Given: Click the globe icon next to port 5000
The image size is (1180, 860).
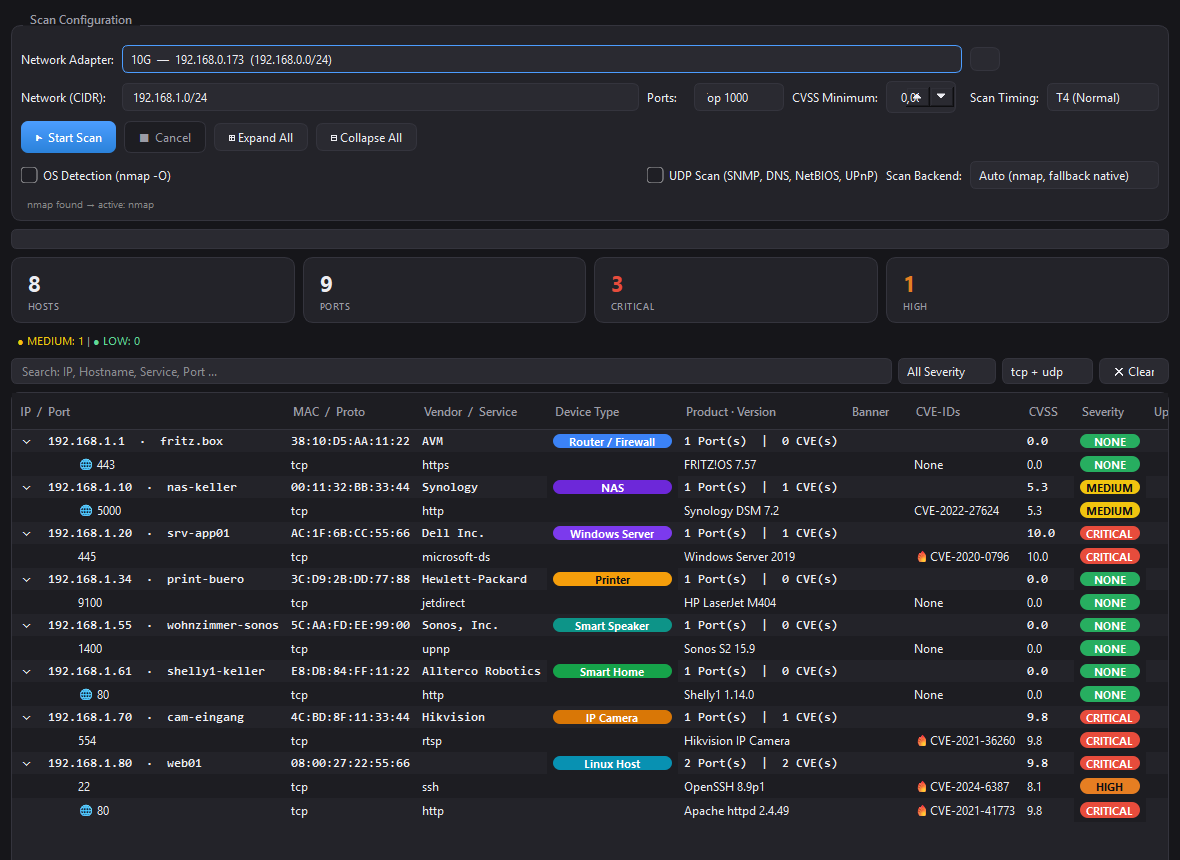Looking at the screenshot, I should (86, 511).
